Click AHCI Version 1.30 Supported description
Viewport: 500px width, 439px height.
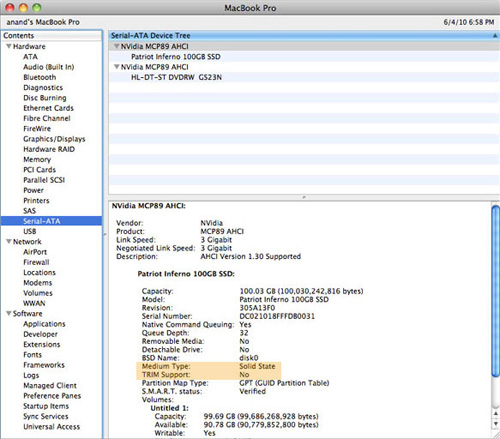pos(250,257)
